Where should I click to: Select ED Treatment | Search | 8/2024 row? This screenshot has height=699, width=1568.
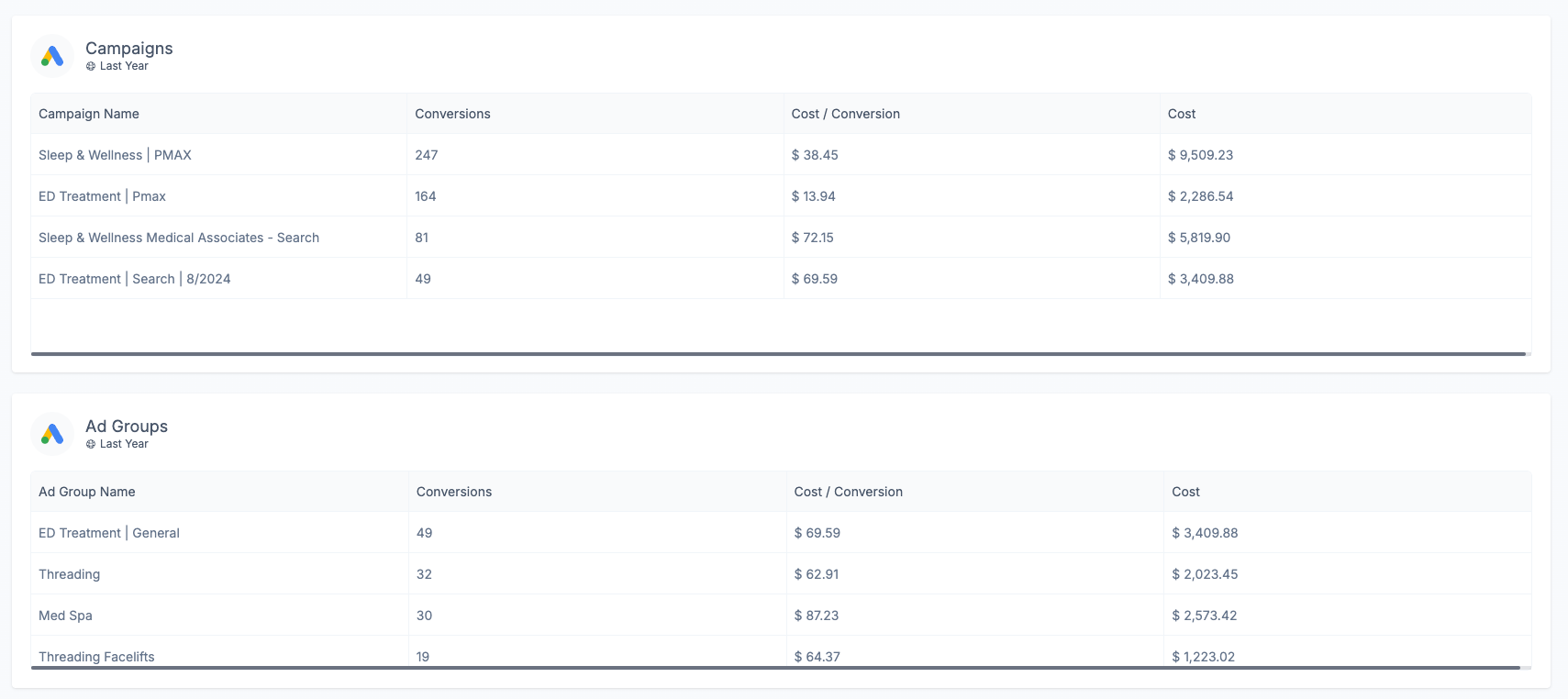(x=781, y=279)
